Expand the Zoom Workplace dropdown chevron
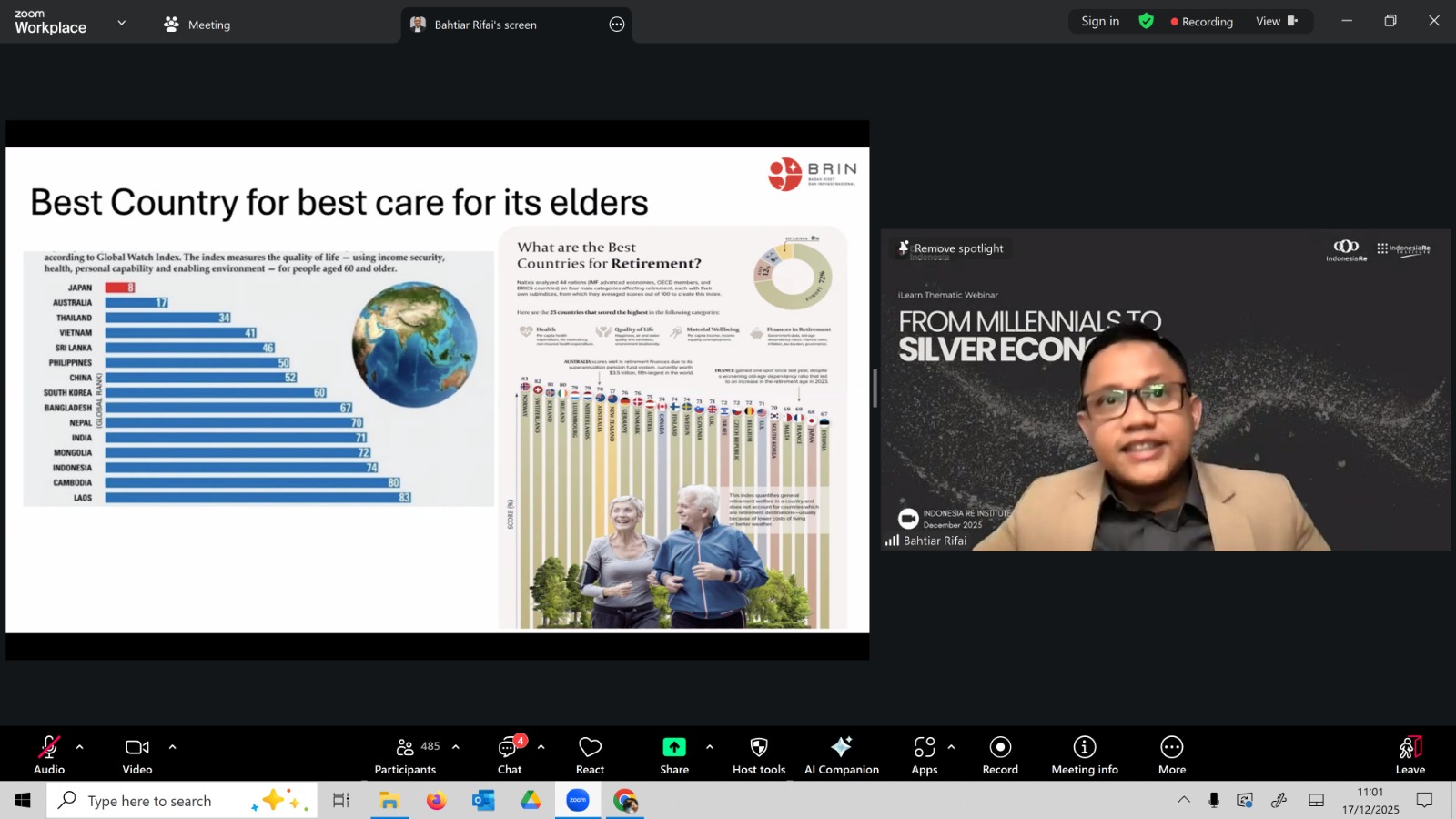This screenshot has height=819, width=1456. point(122,23)
